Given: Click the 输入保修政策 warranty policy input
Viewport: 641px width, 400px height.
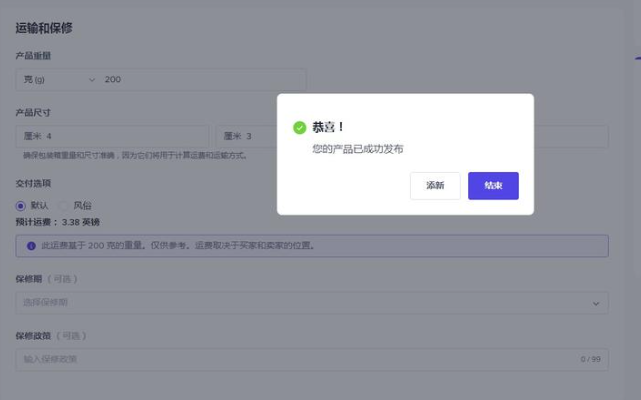Looking at the screenshot, I should click(x=290, y=359).
